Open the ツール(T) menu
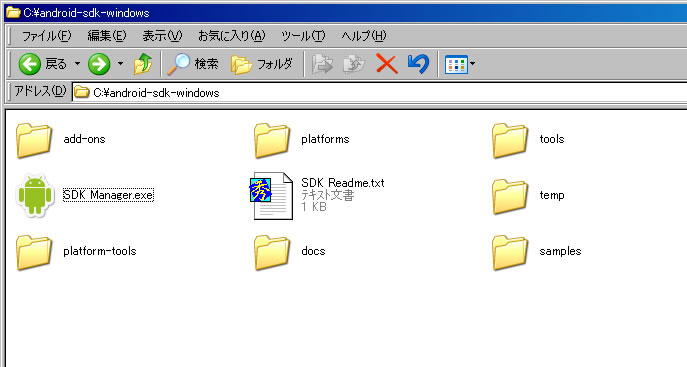 click(x=303, y=36)
